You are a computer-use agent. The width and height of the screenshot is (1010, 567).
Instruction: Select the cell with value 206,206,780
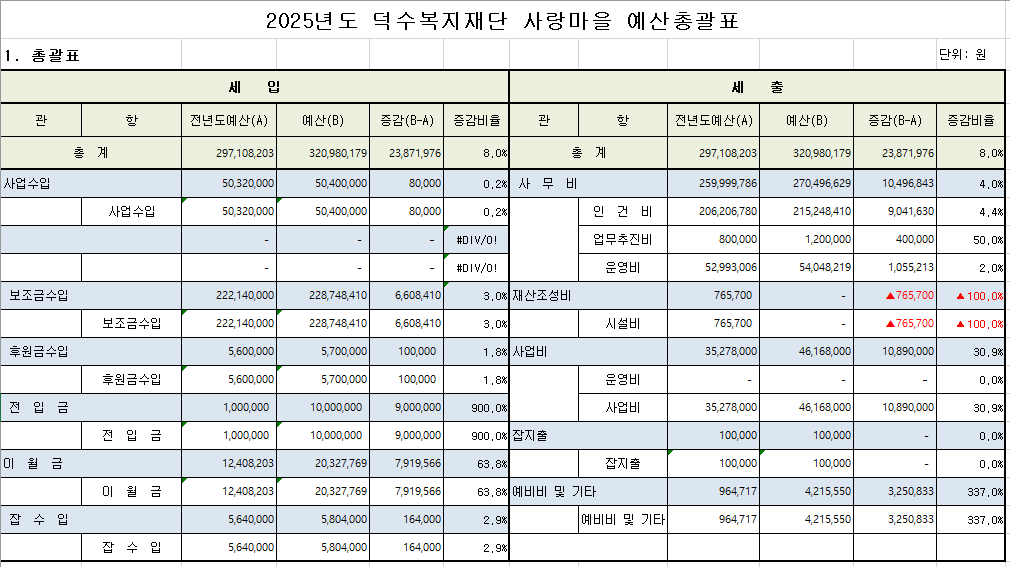(714, 212)
